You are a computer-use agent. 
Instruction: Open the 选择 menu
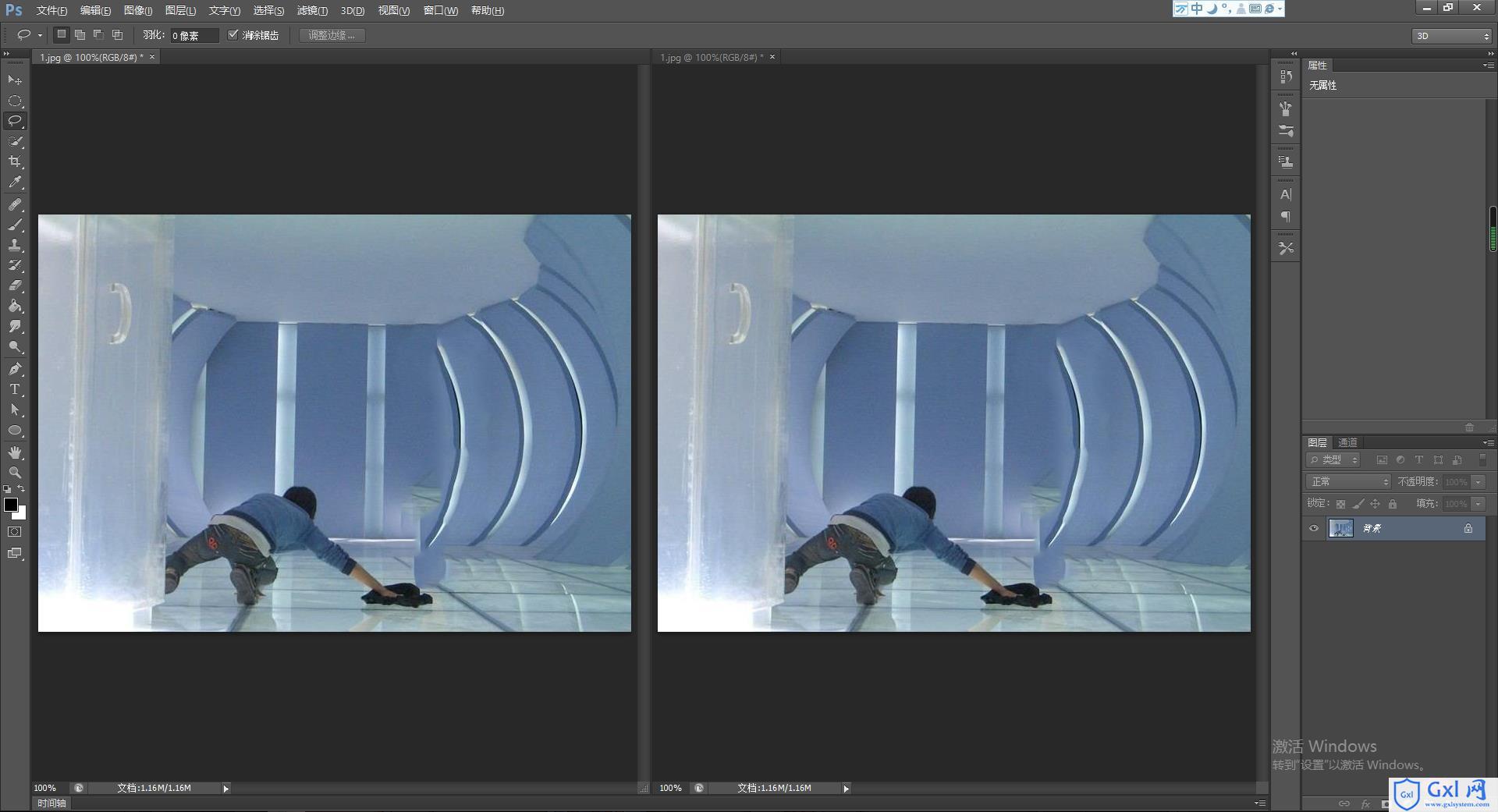[268, 10]
